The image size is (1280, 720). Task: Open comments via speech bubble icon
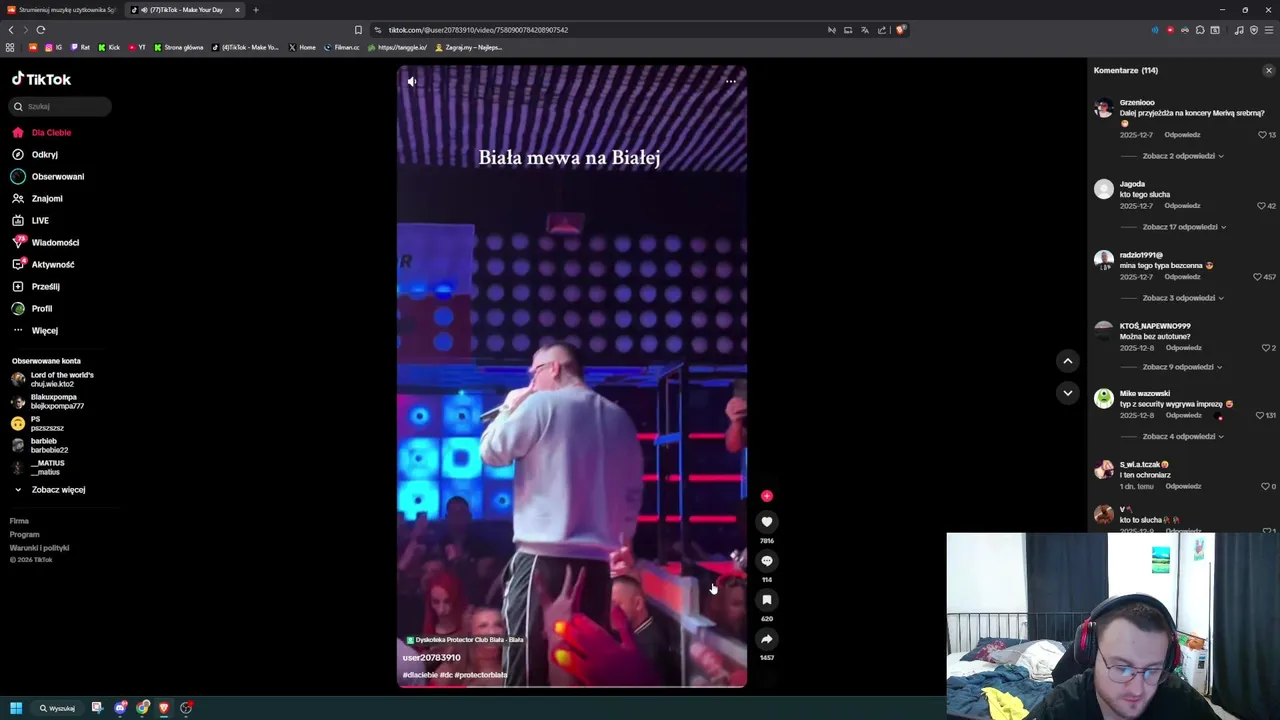coord(767,561)
